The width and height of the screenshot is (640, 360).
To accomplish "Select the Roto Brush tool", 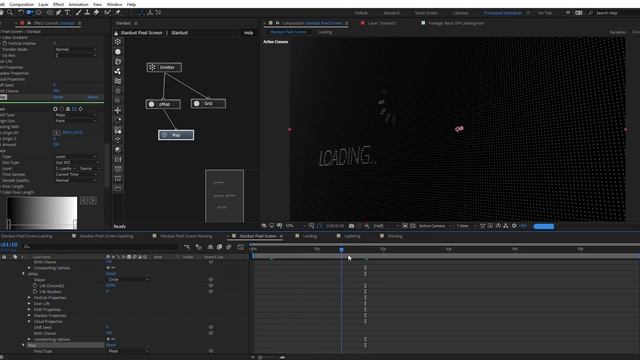I will click(107, 13).
